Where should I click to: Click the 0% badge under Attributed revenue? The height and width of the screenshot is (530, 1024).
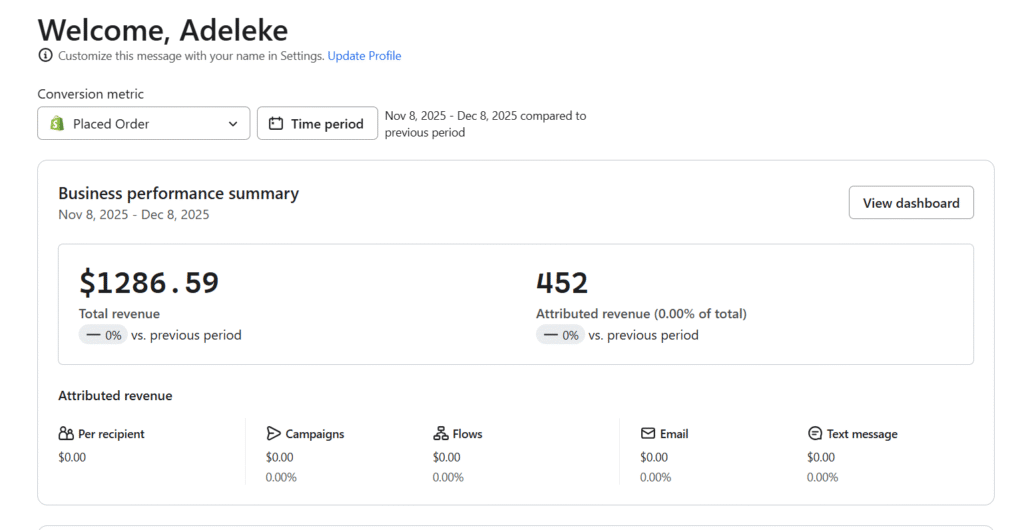[561, 335]
